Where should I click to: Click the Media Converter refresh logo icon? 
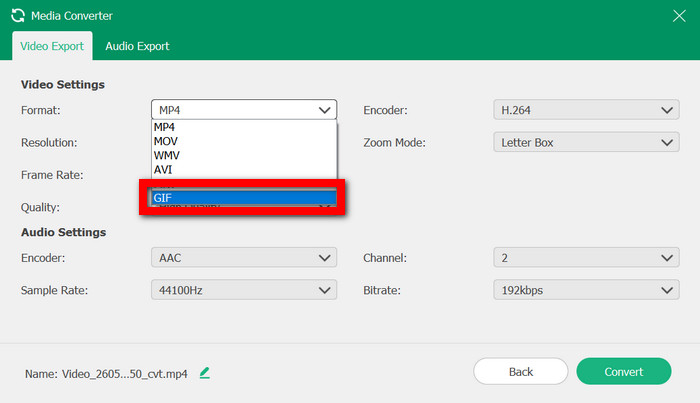tap(18, 16)
